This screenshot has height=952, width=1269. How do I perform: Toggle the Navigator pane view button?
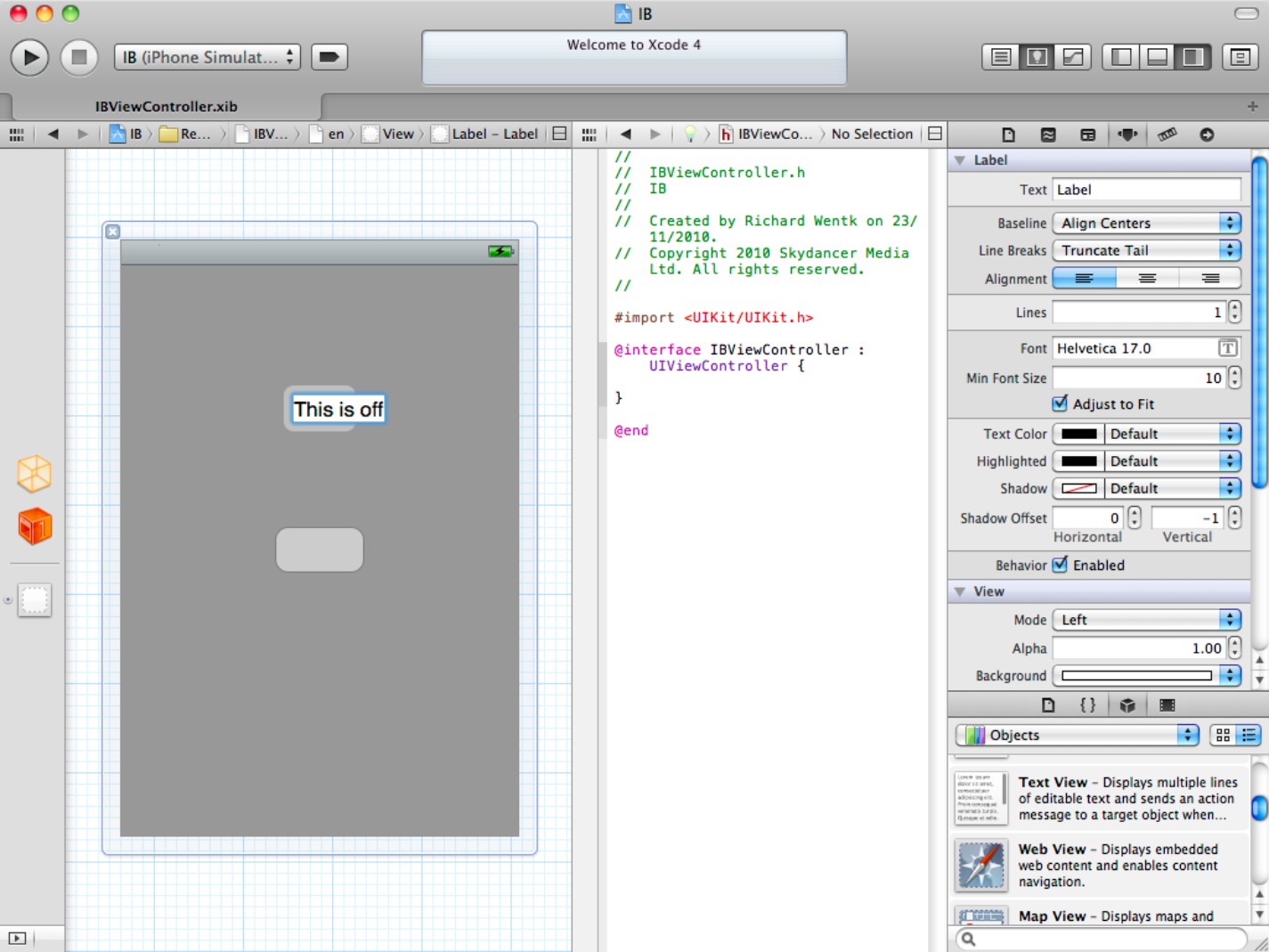click(x=1121, y=57)
